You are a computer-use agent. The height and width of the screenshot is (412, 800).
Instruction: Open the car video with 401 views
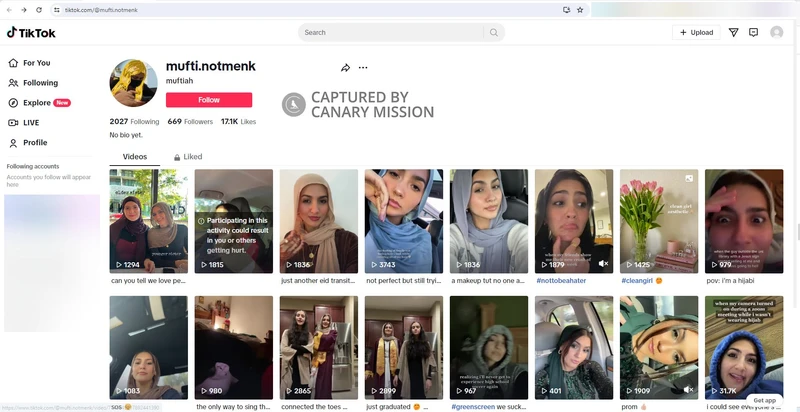click(574, 348)
